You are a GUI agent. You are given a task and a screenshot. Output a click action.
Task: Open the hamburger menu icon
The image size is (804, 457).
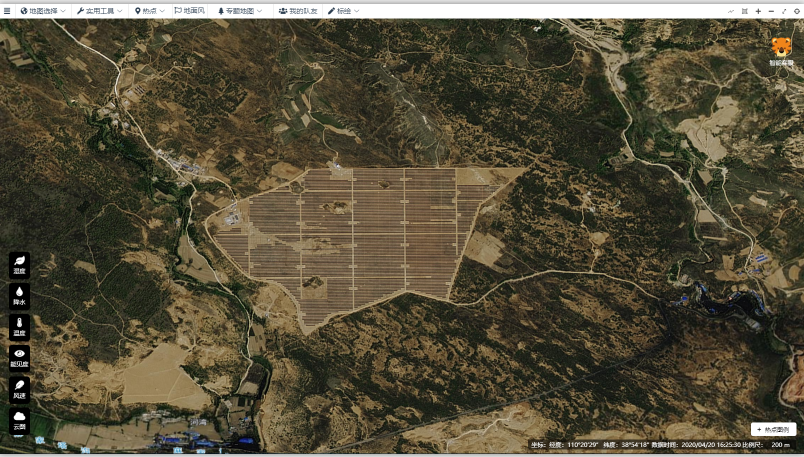[x=8, y=10]
